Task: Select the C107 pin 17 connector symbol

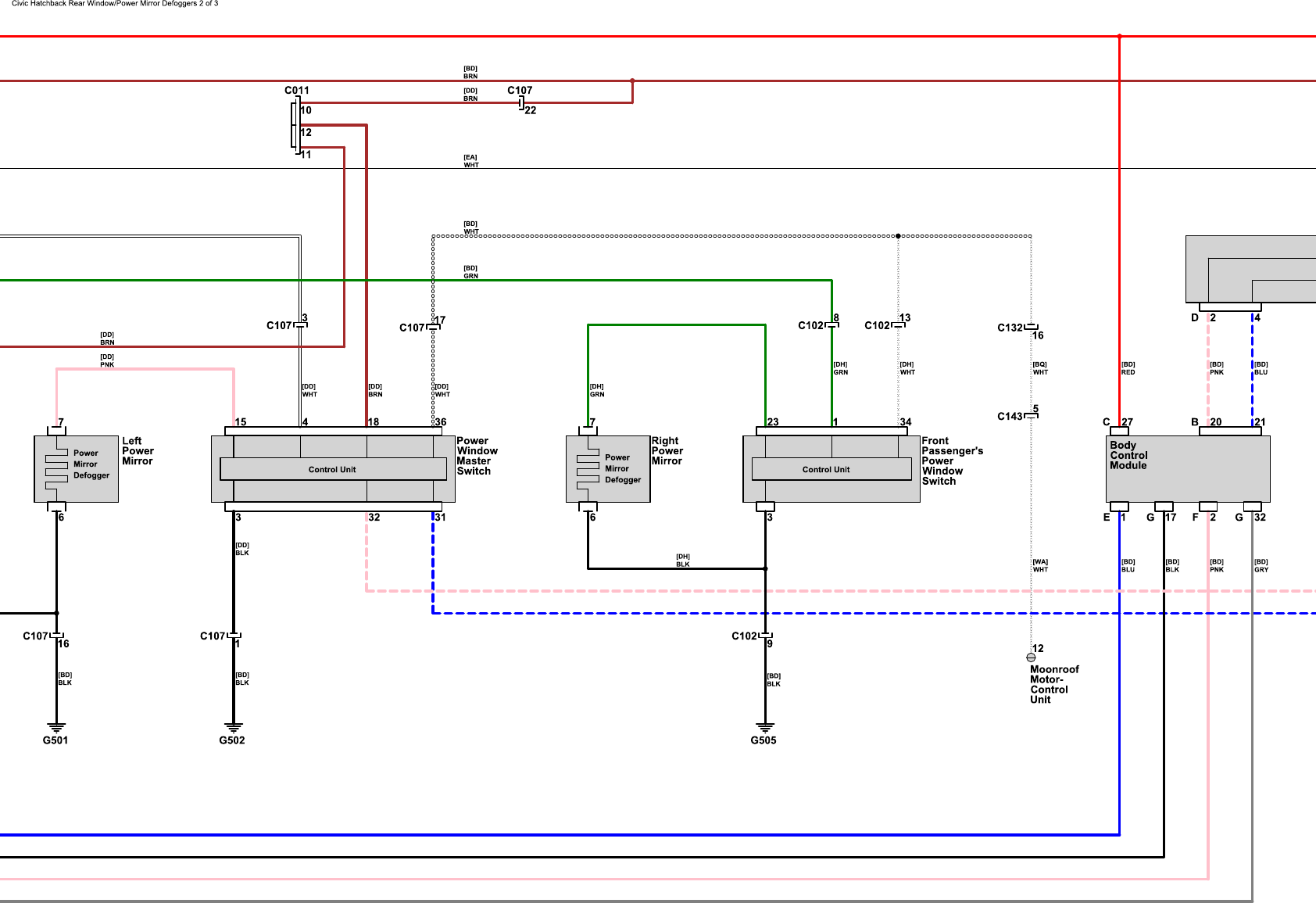Action: 433,327
